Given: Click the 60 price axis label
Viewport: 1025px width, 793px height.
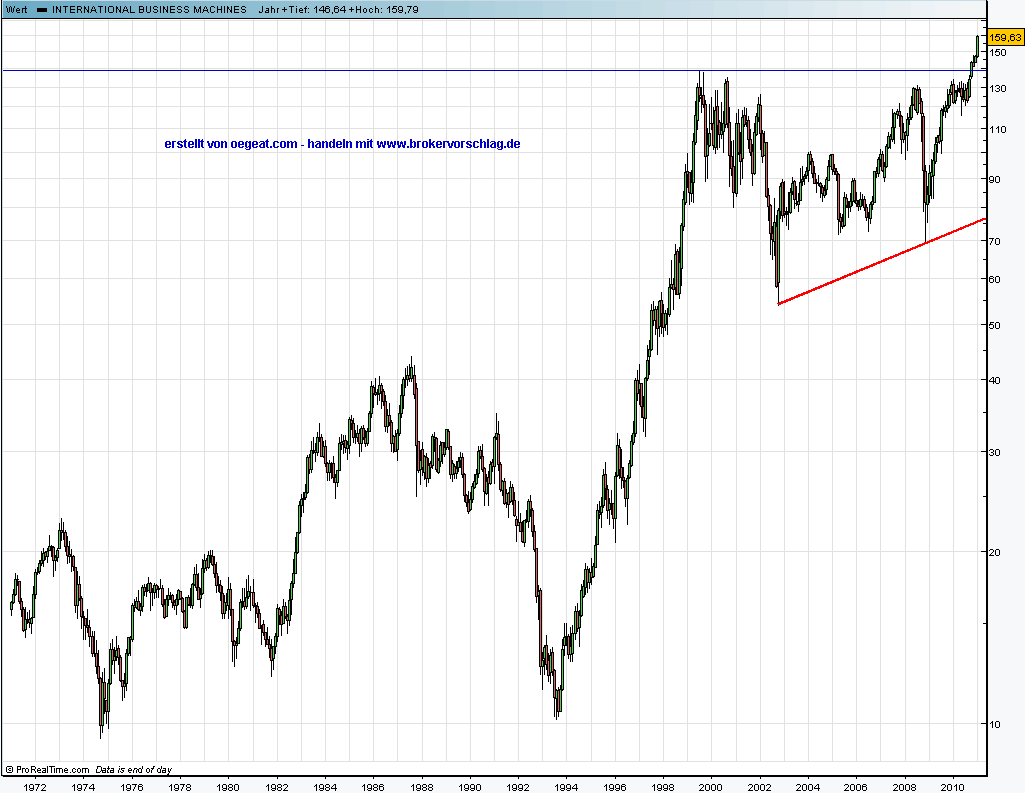Looking at the screenshot, I should coord(995,279).
